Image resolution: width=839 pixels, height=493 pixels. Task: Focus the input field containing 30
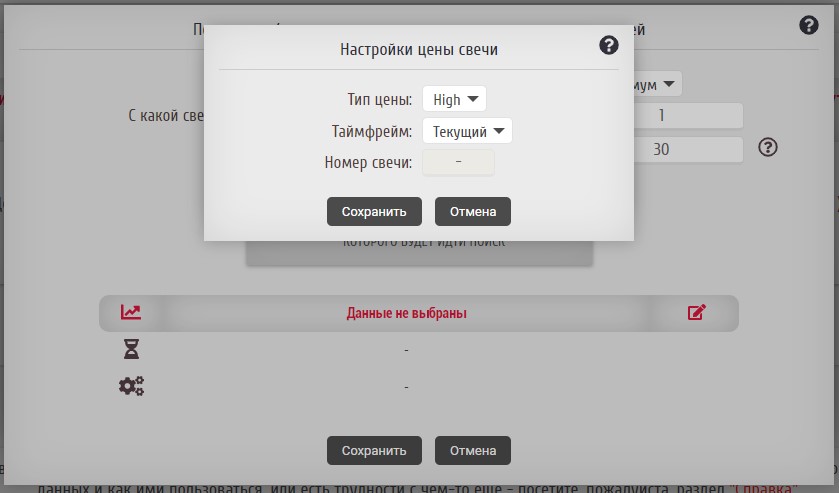pyautogui.click(x=688, y=149)
